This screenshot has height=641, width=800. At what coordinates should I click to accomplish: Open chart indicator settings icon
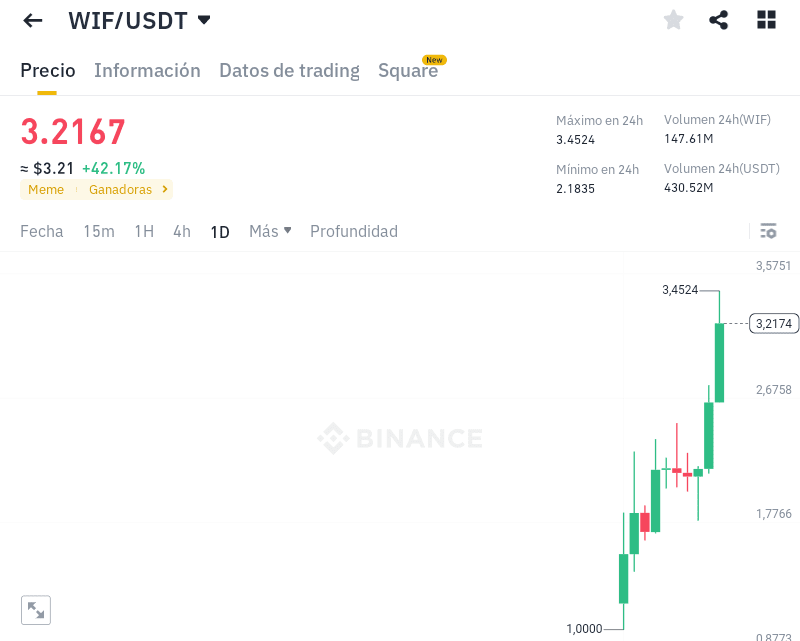[x=768, y=231]
